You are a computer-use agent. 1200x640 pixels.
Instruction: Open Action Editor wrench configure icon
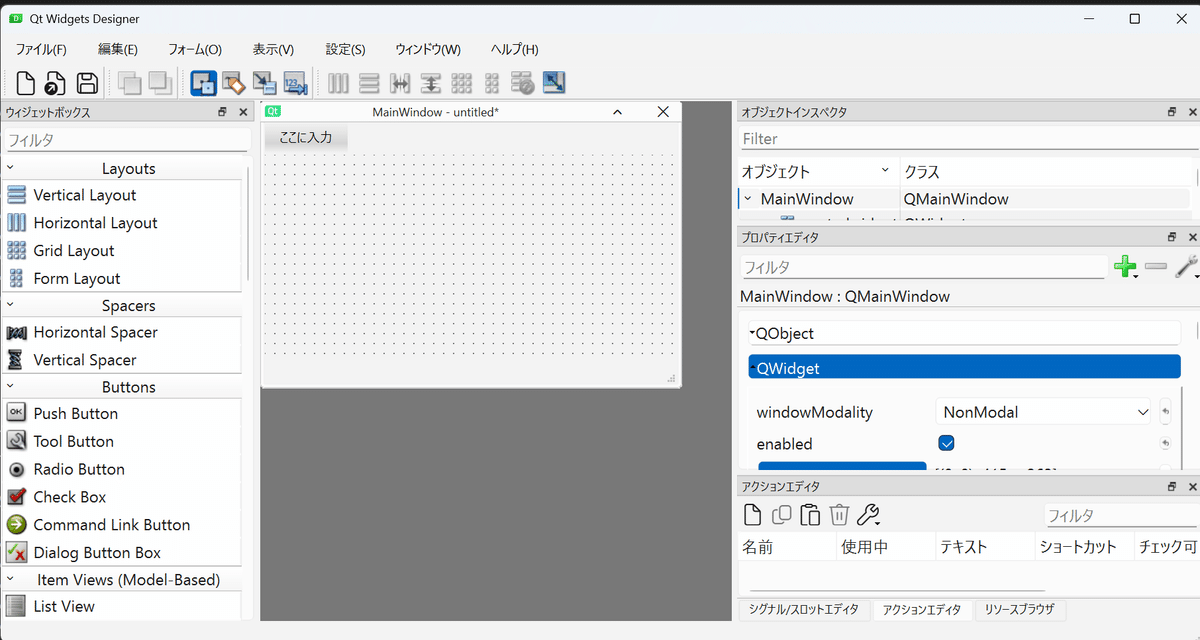tap(868, 515)
